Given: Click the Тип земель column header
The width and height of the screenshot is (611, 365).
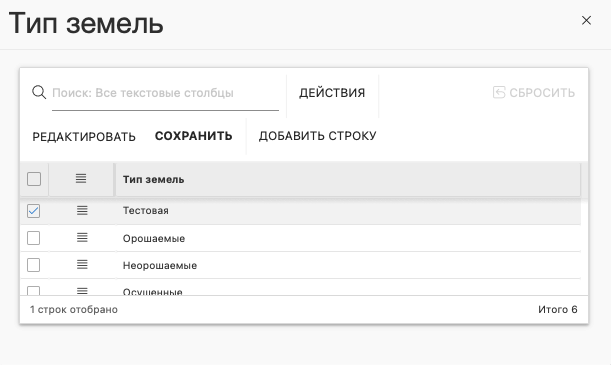Looking at the screenshot, I should [348, 180].
